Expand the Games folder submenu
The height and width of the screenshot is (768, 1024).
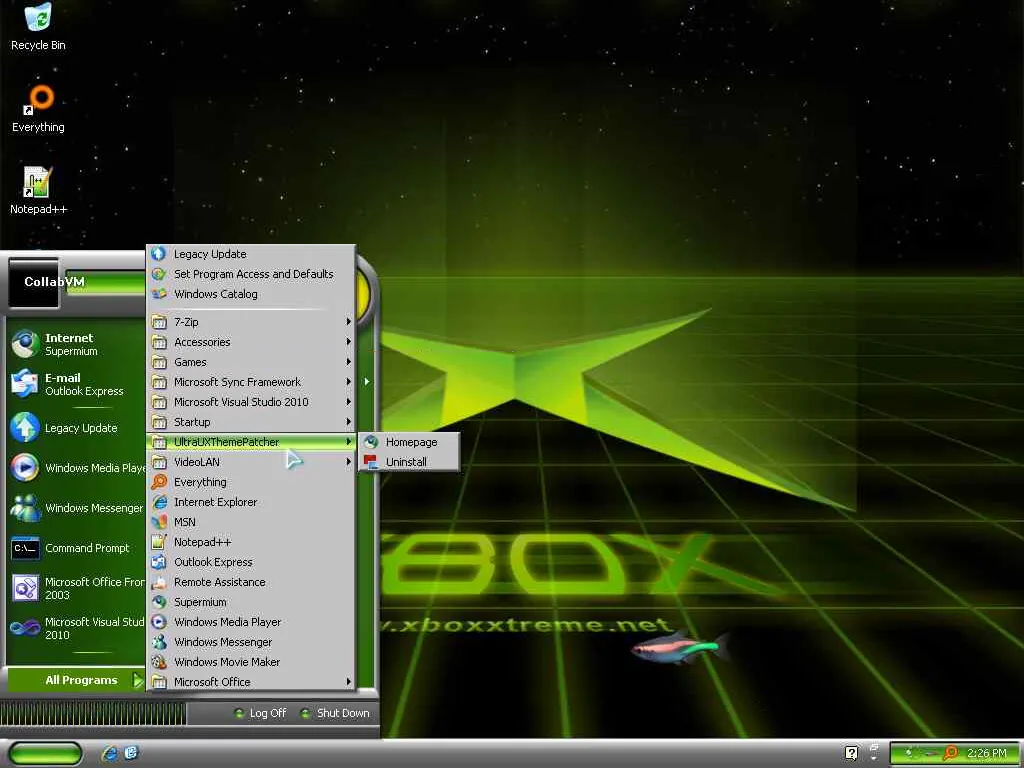(251, 362)
